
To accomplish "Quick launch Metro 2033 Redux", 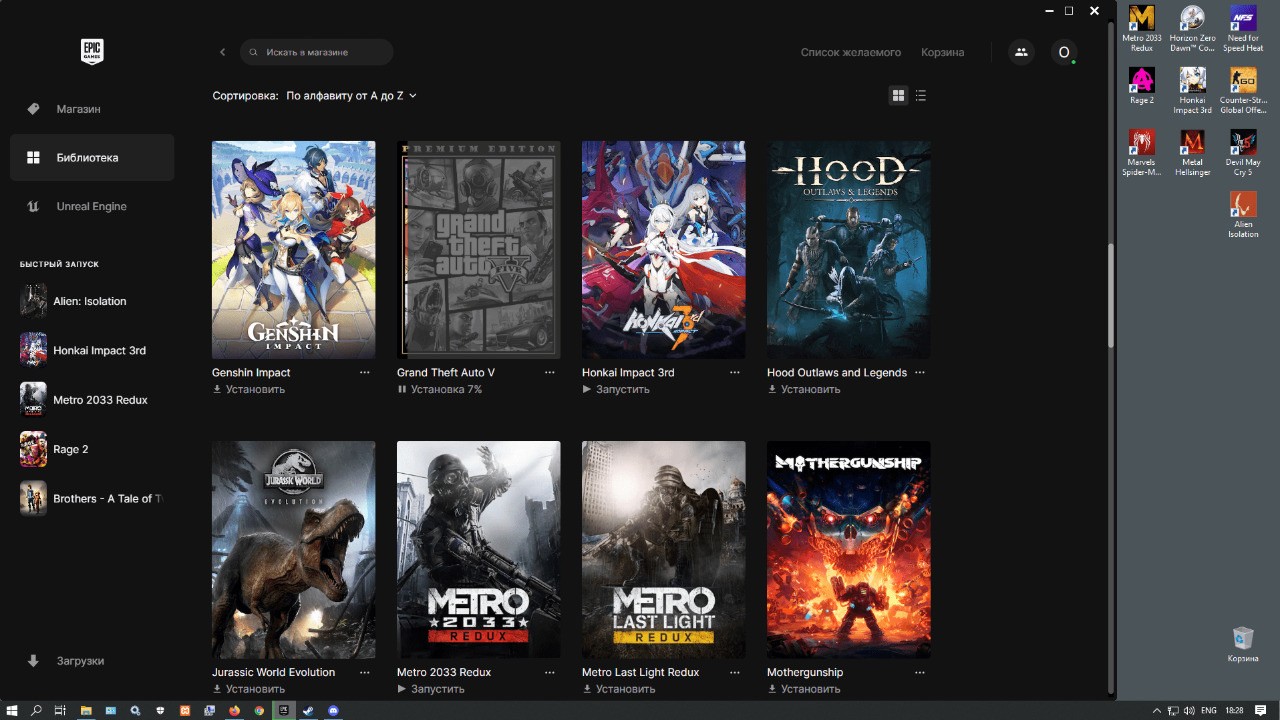I will (x=92, y=400).
